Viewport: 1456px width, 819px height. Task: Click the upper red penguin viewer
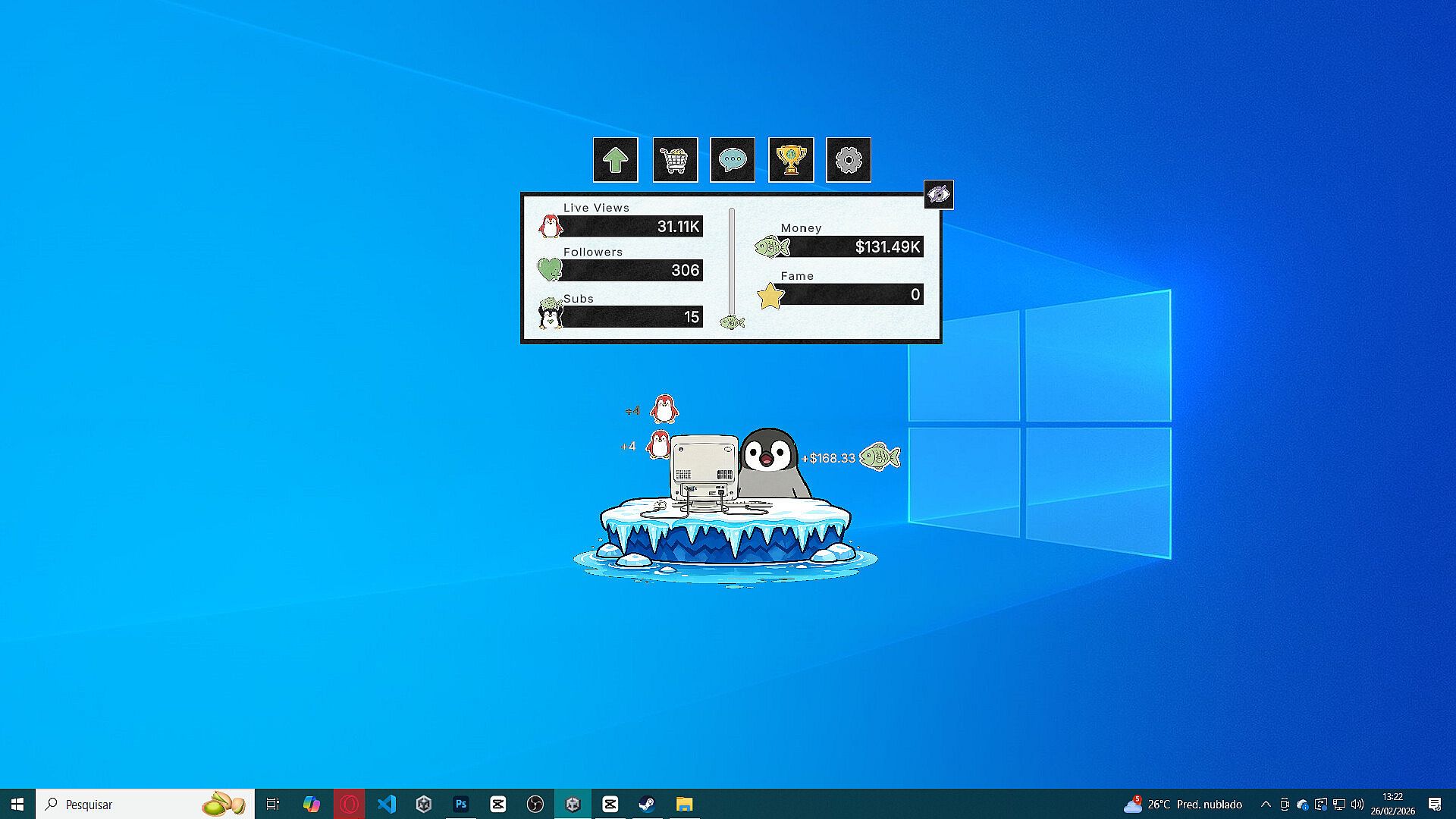pos(664,409)
